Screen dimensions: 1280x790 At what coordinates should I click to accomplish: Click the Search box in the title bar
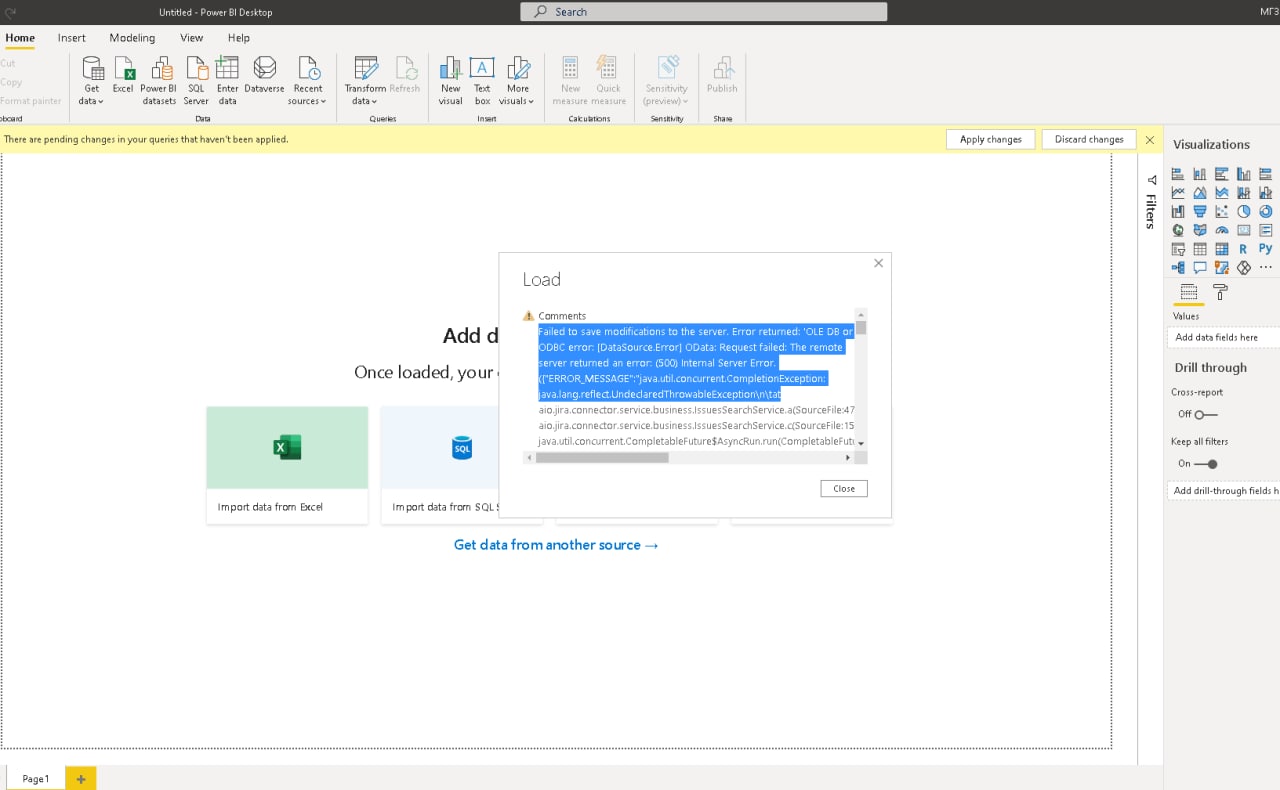pos(704,12)
